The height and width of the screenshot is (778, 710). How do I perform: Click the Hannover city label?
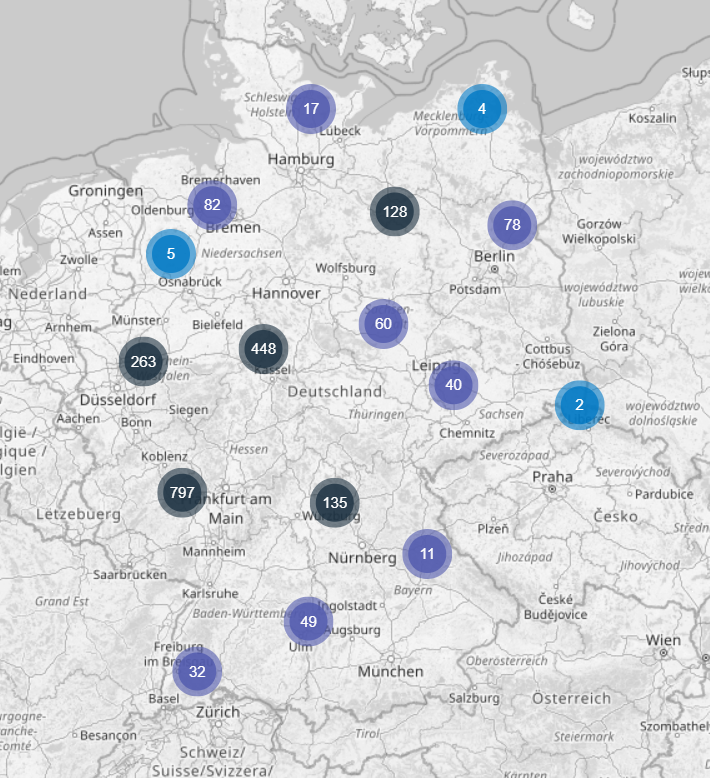tap(286, 293)
